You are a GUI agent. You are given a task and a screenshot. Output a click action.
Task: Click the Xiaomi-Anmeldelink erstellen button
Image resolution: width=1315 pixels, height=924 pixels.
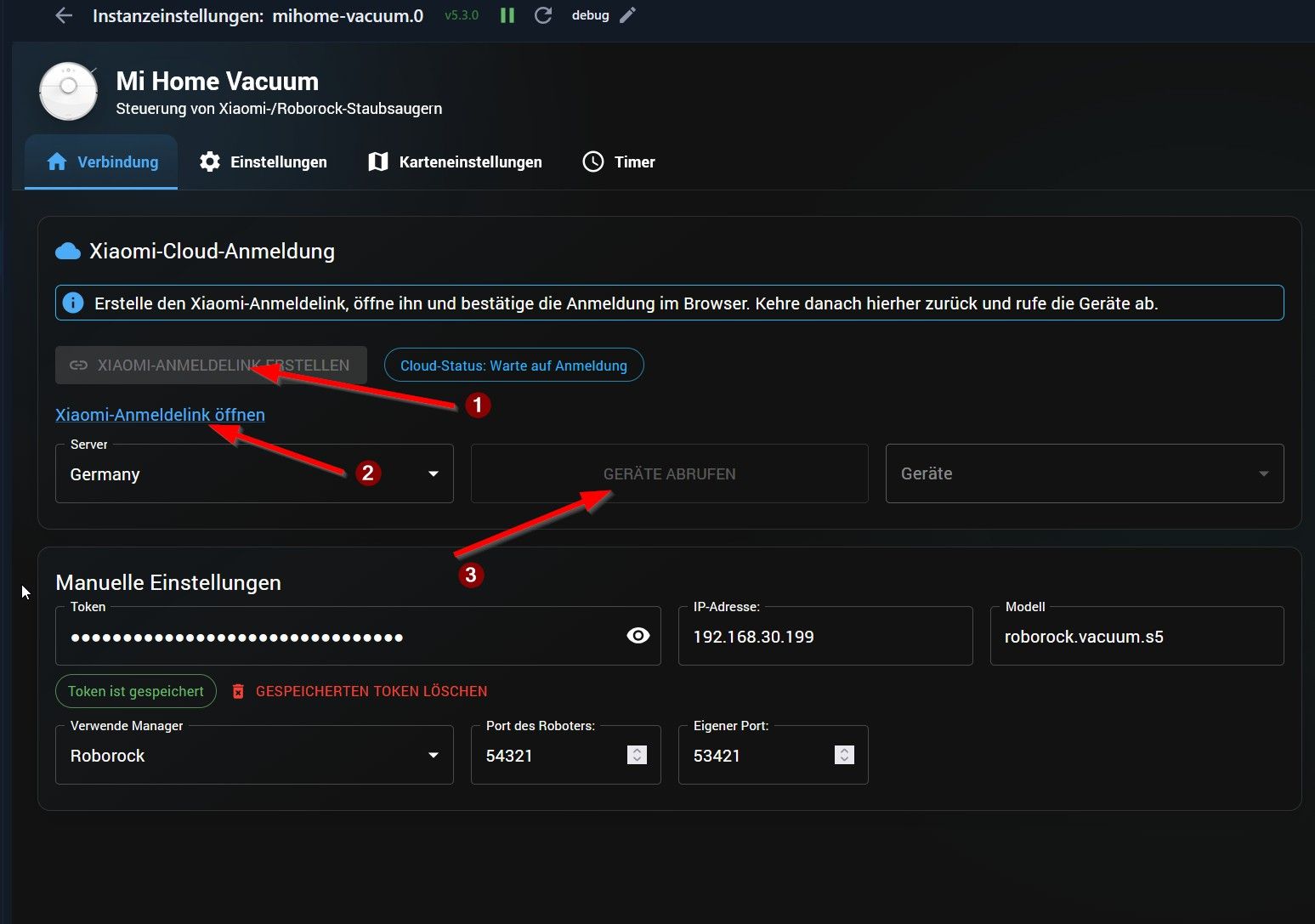pos(211,366)
